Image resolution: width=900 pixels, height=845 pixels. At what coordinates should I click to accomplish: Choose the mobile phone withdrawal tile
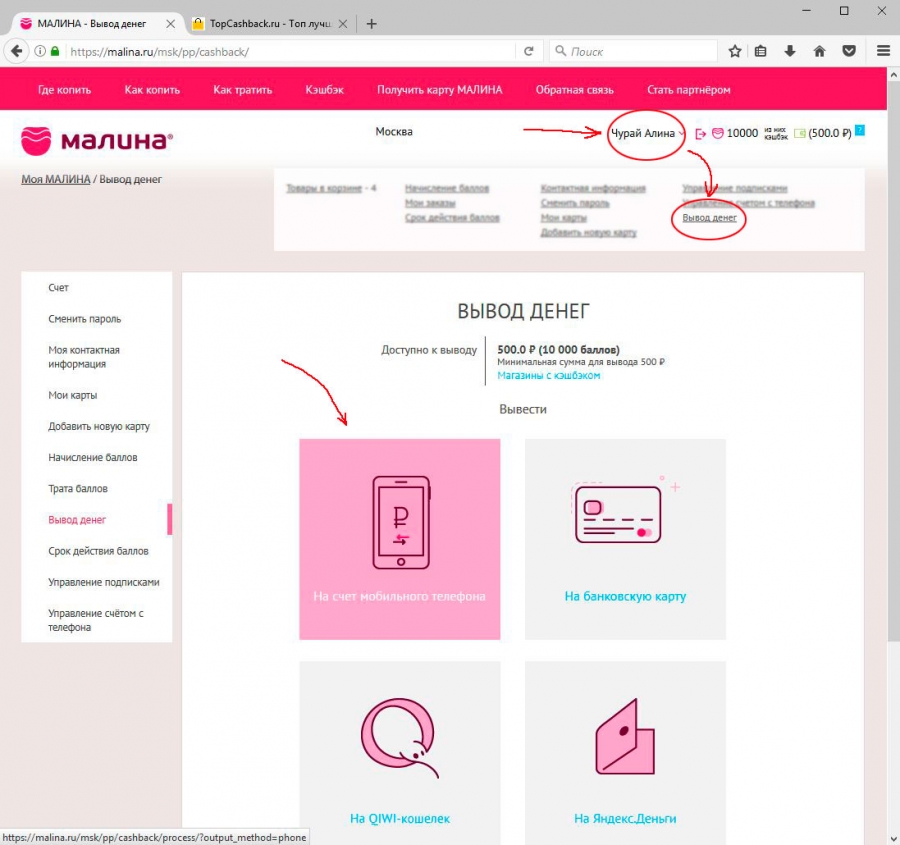[x=399, y=539]
